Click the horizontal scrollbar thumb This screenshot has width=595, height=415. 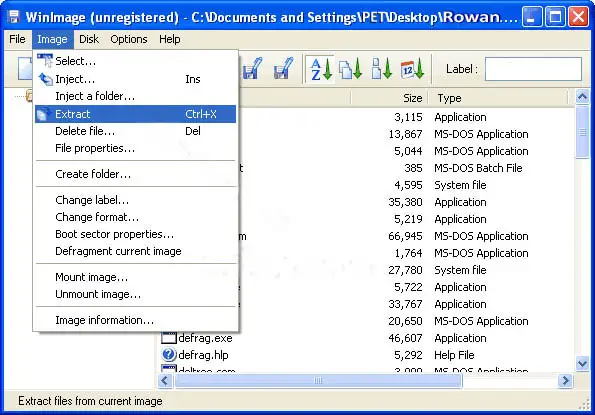pyautogui.click(x=318, y=380)
